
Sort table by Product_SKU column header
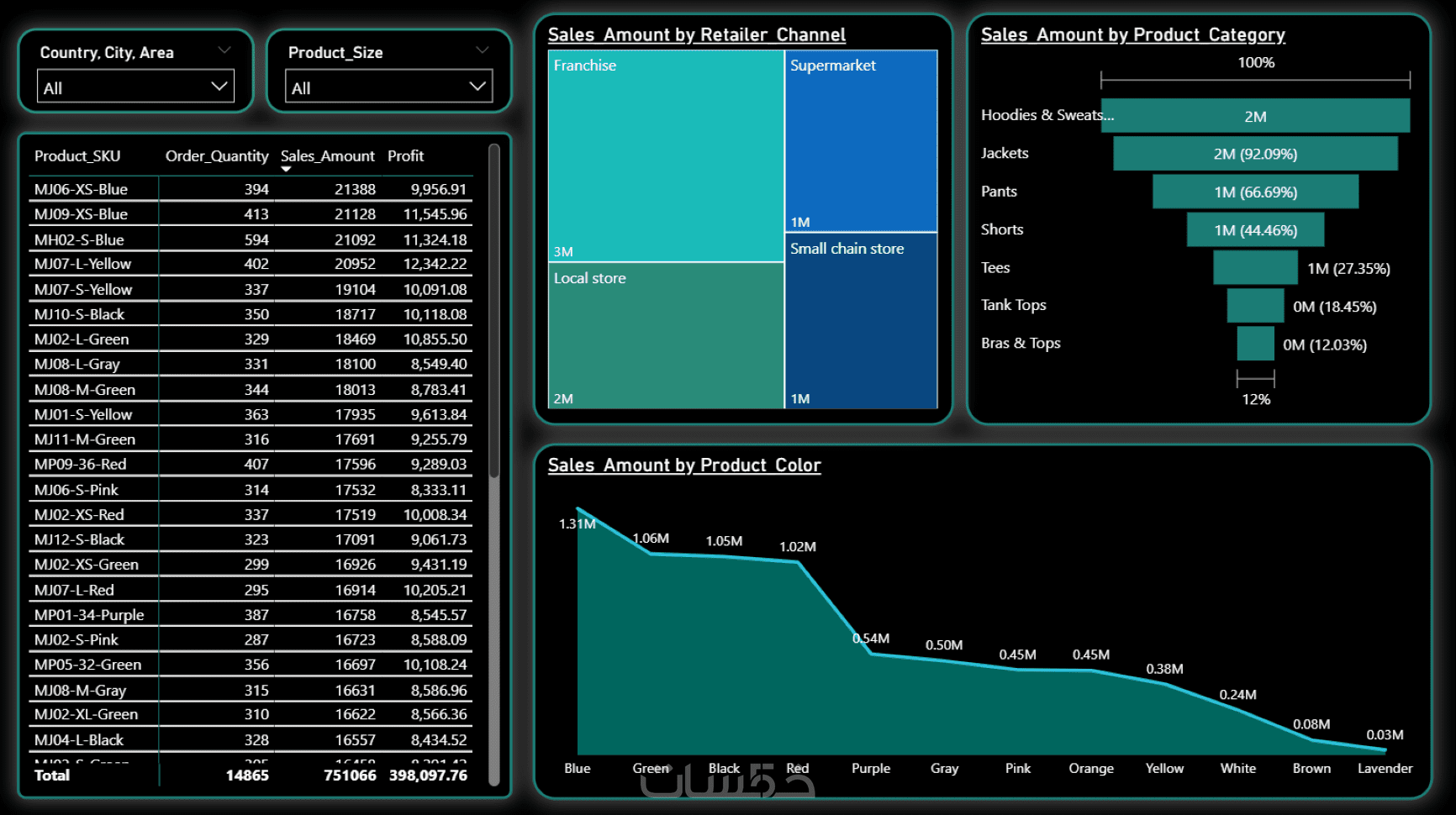click(77, 155)
